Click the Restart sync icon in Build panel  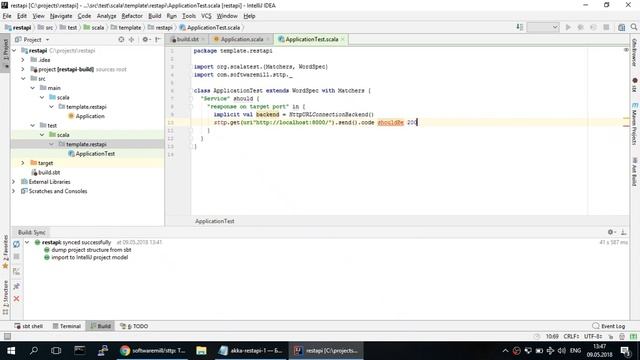(16, 244)
